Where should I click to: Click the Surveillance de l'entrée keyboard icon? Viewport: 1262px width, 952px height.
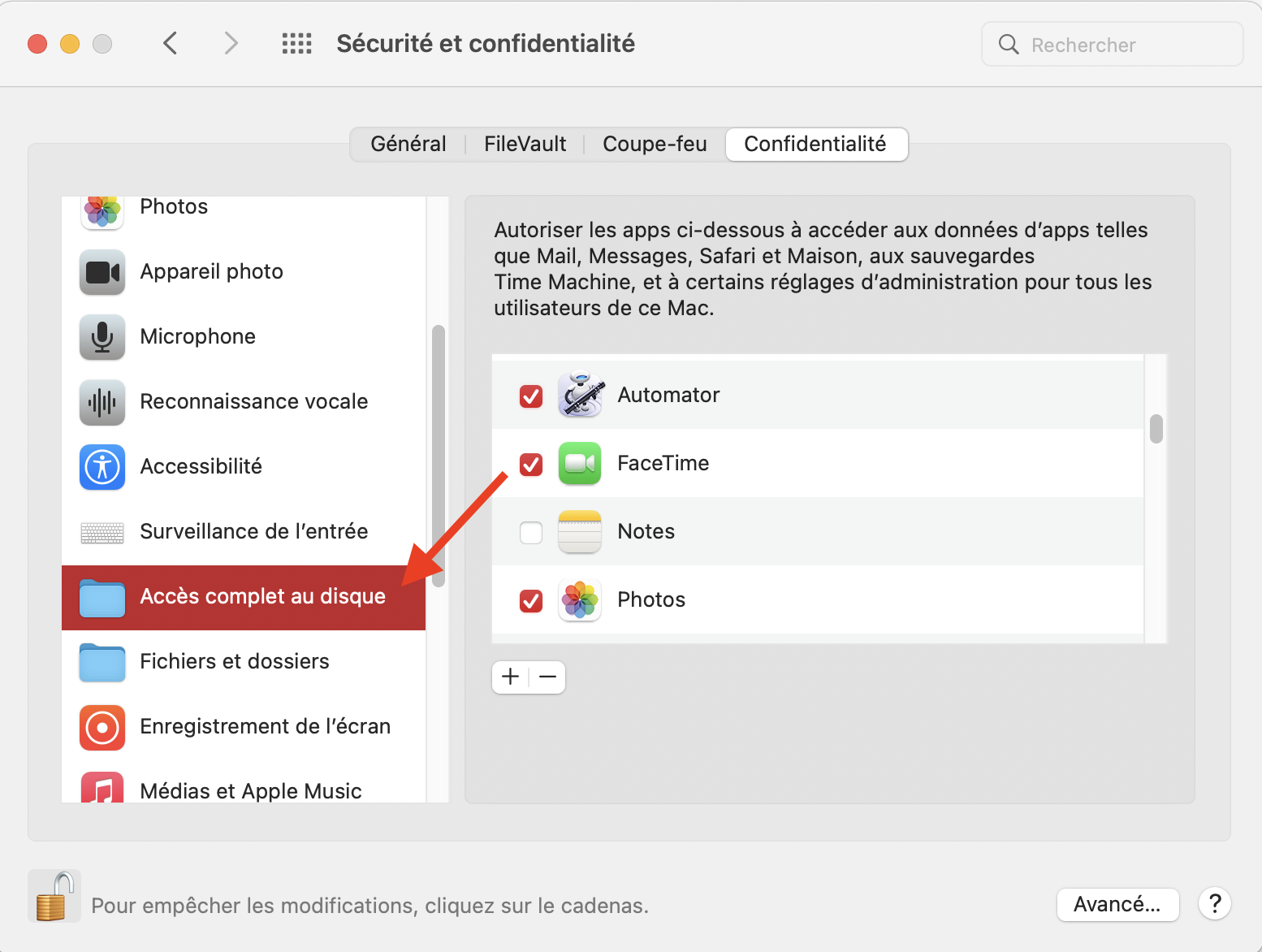tap(102, 532)
